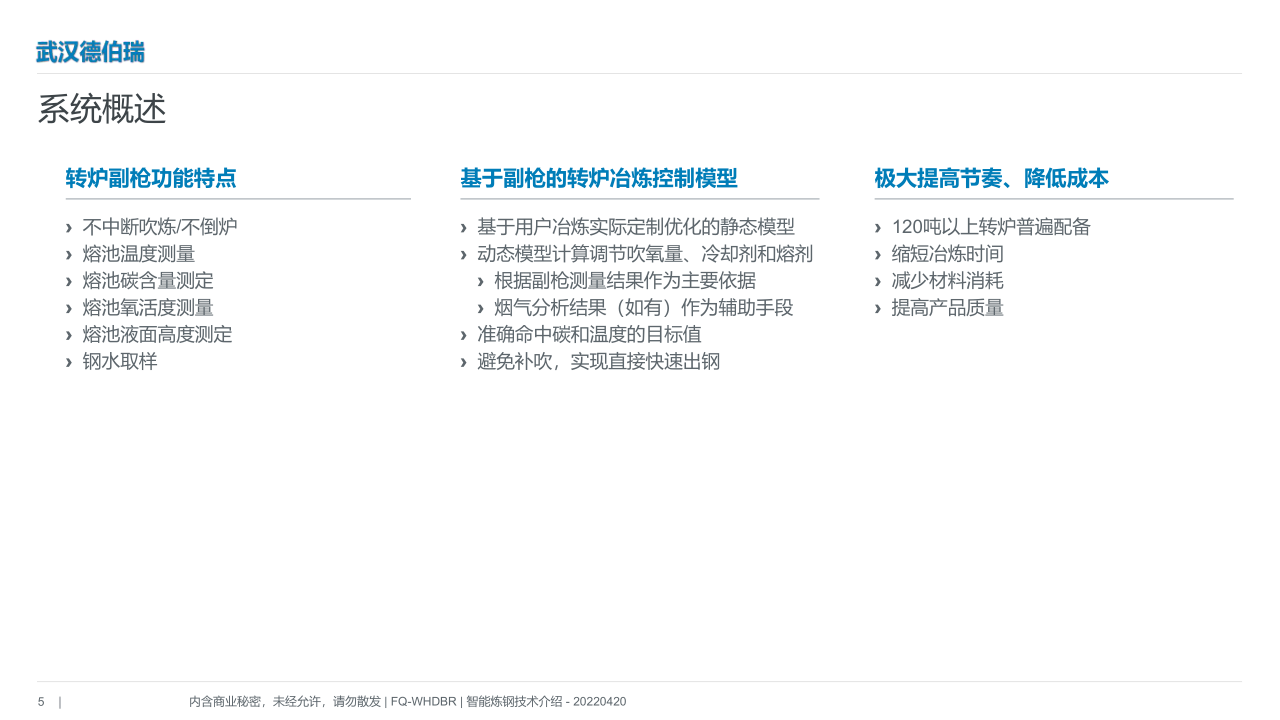1280x720 pixels.
Task: Select the bullet 缩短冶炼时间
Action: (947, 254)
